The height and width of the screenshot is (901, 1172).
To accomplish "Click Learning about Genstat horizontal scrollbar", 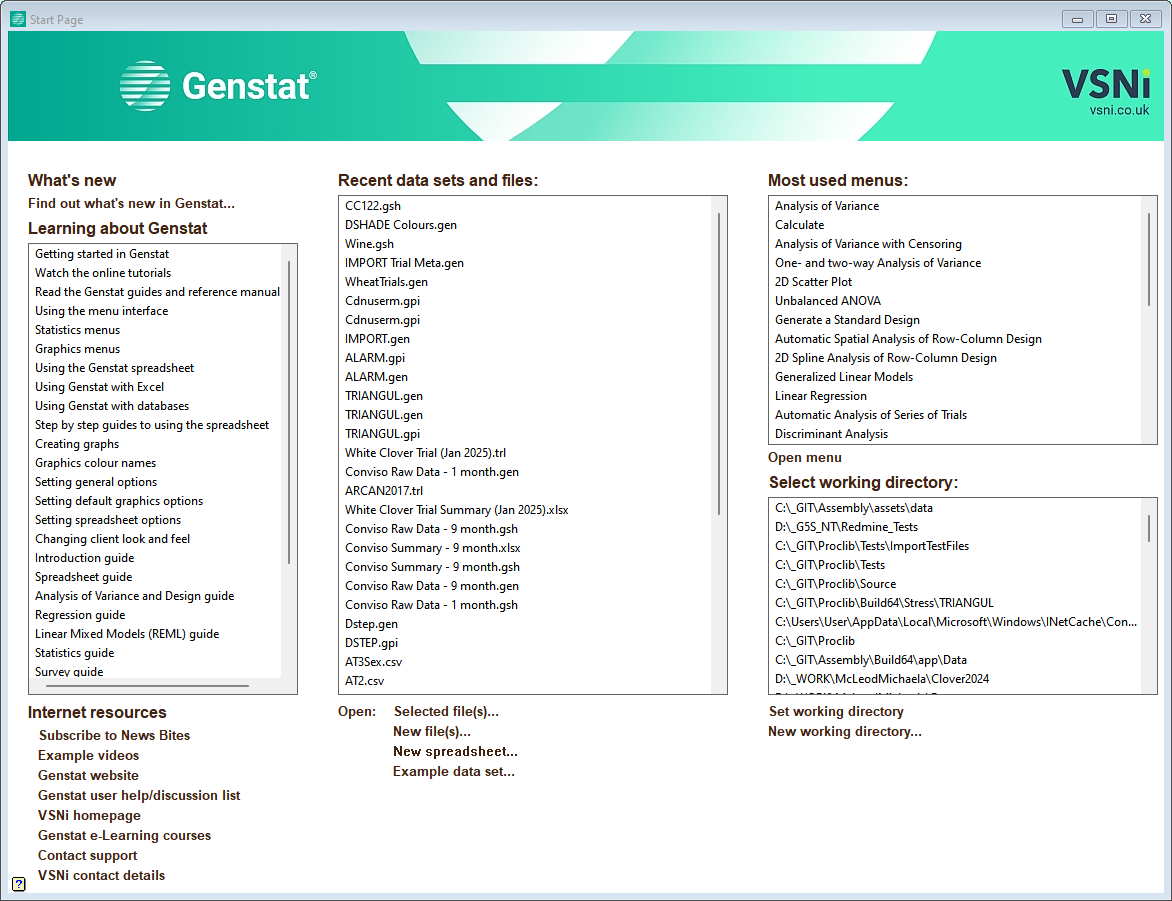I will coord(147,685).
